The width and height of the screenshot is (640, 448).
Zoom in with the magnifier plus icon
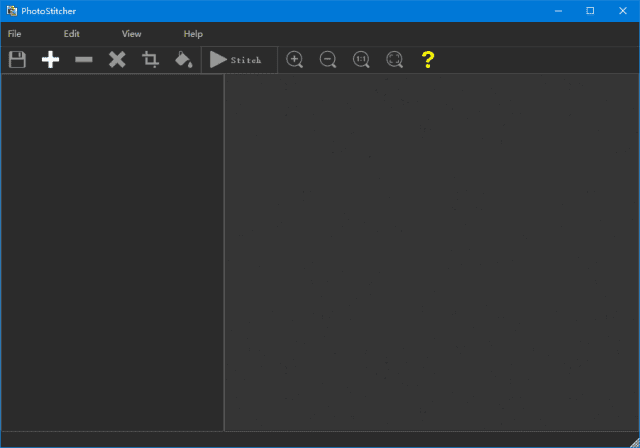(x=295, y=60)
